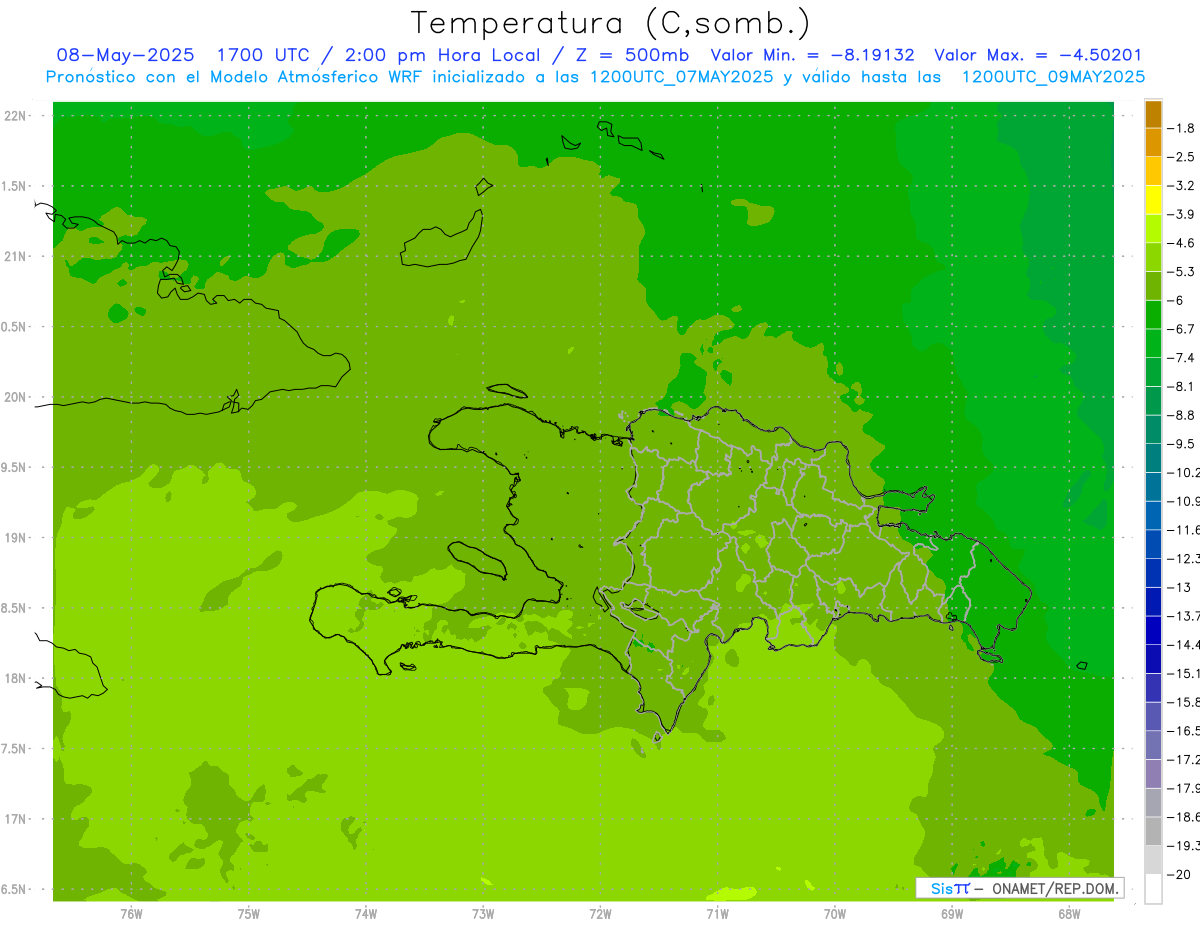Click the '21N' latitude label
Image resolution: width=1200 pixels, height=927 pixels.
coord(14,257)
